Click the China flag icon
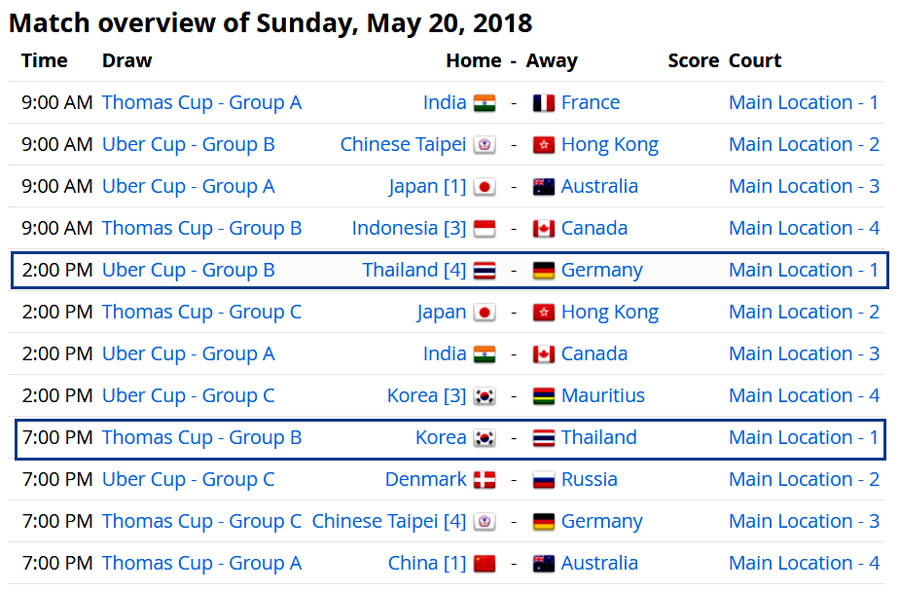Viewport: 900px width, 593px height. tap(484, 564)
